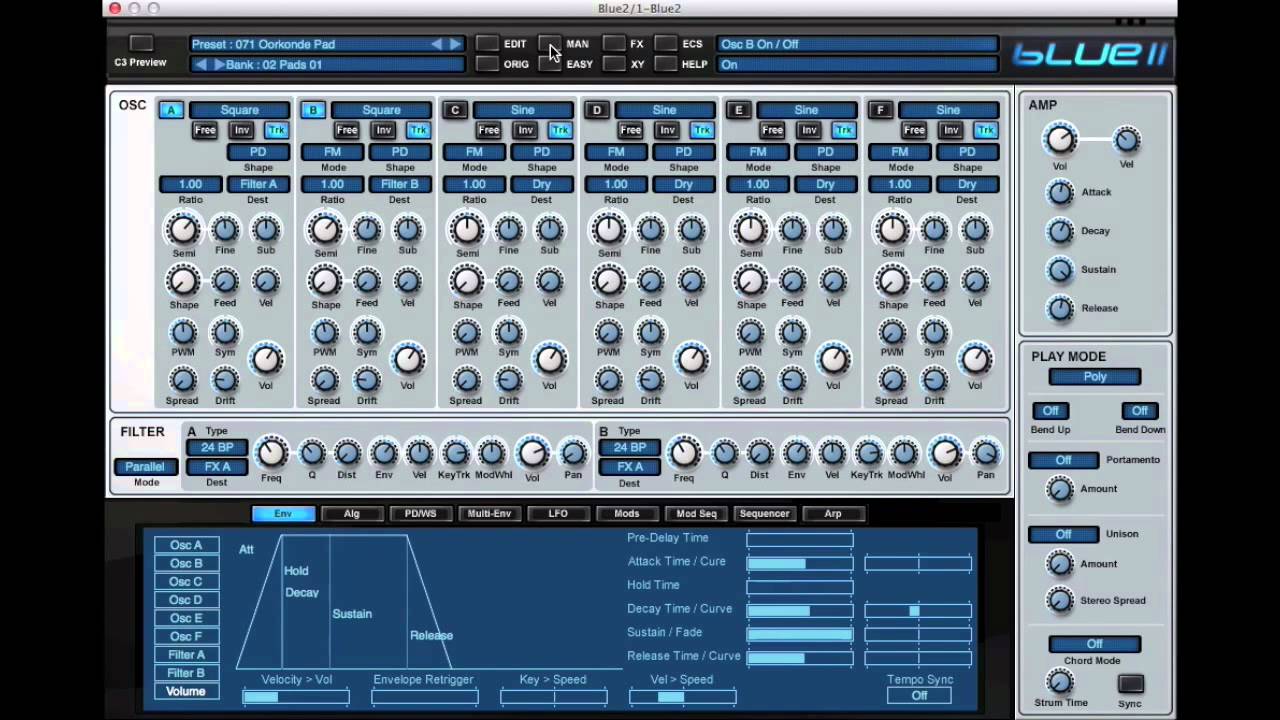This screenshot has height=720, width=1280.
Task: Click oscillator A Ratio 1.00 field
Action: (190, 184)
